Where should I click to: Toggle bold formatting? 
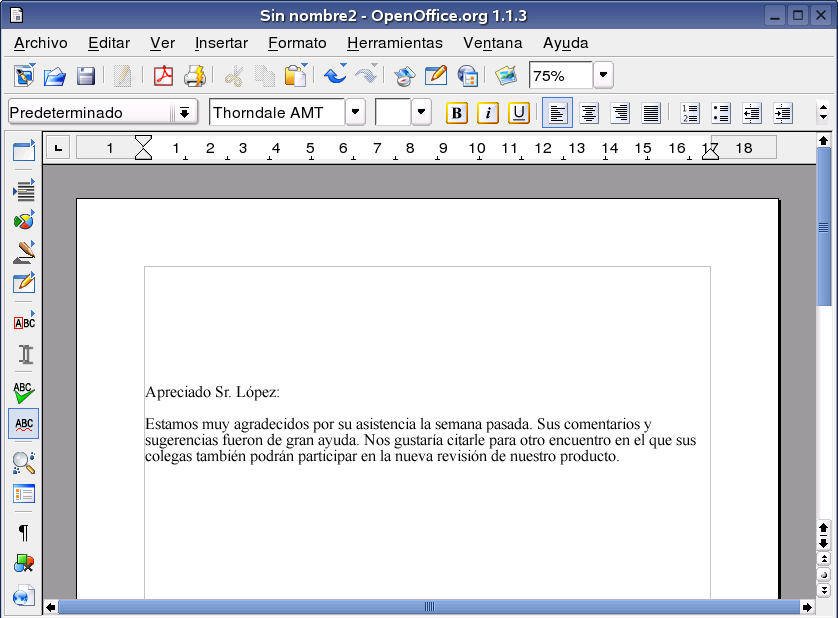tap(456, 113)
